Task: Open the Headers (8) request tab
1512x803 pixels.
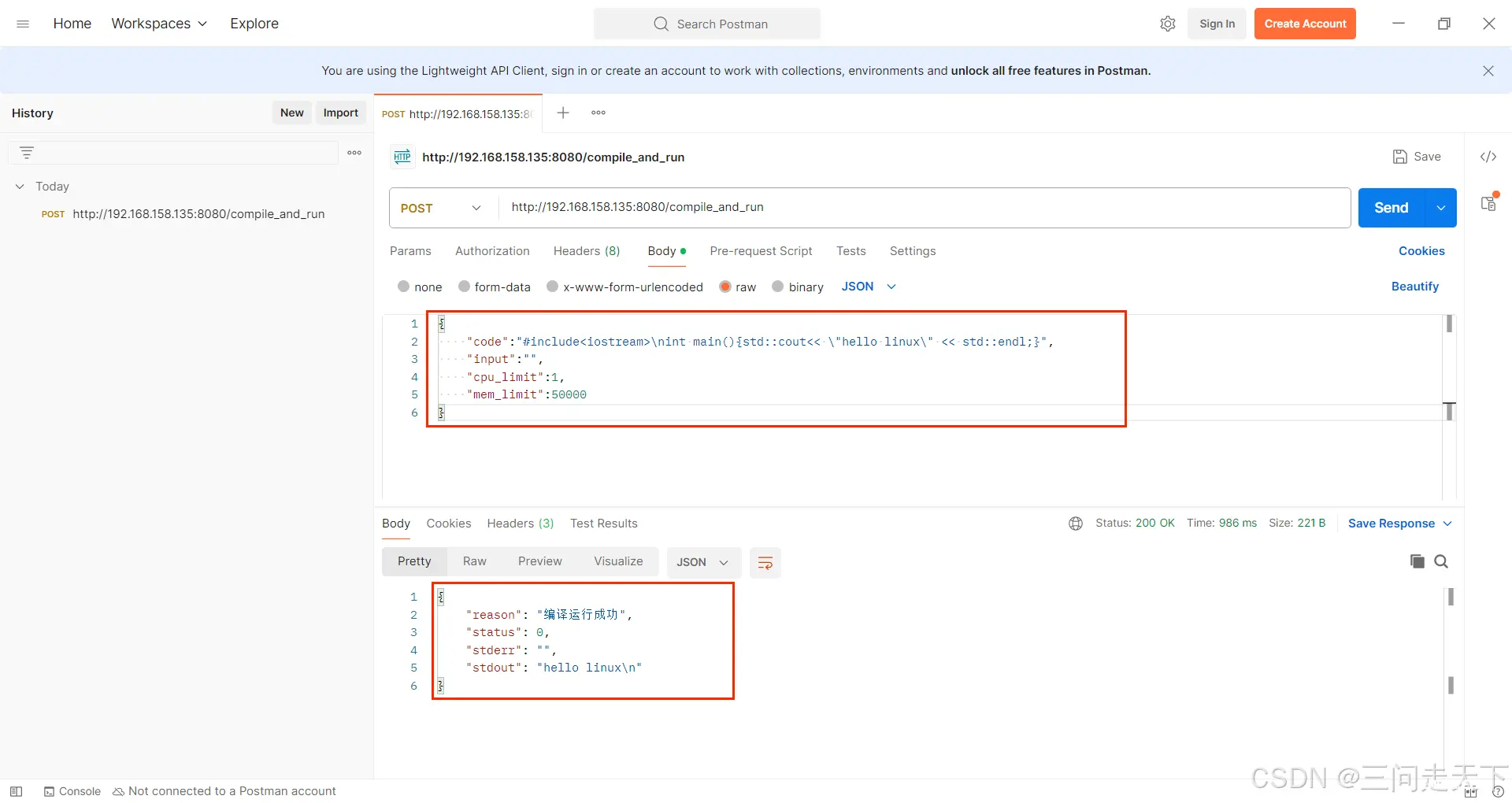Action: [587, 251]
